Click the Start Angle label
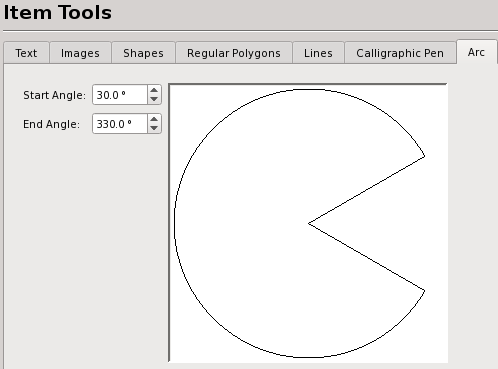498x369 pixels. click(54, 95)
